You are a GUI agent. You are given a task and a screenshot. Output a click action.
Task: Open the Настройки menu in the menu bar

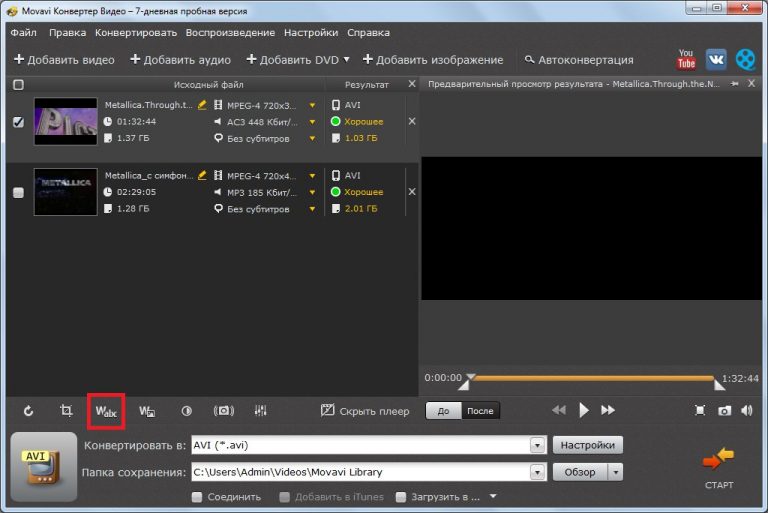point(311,33)
